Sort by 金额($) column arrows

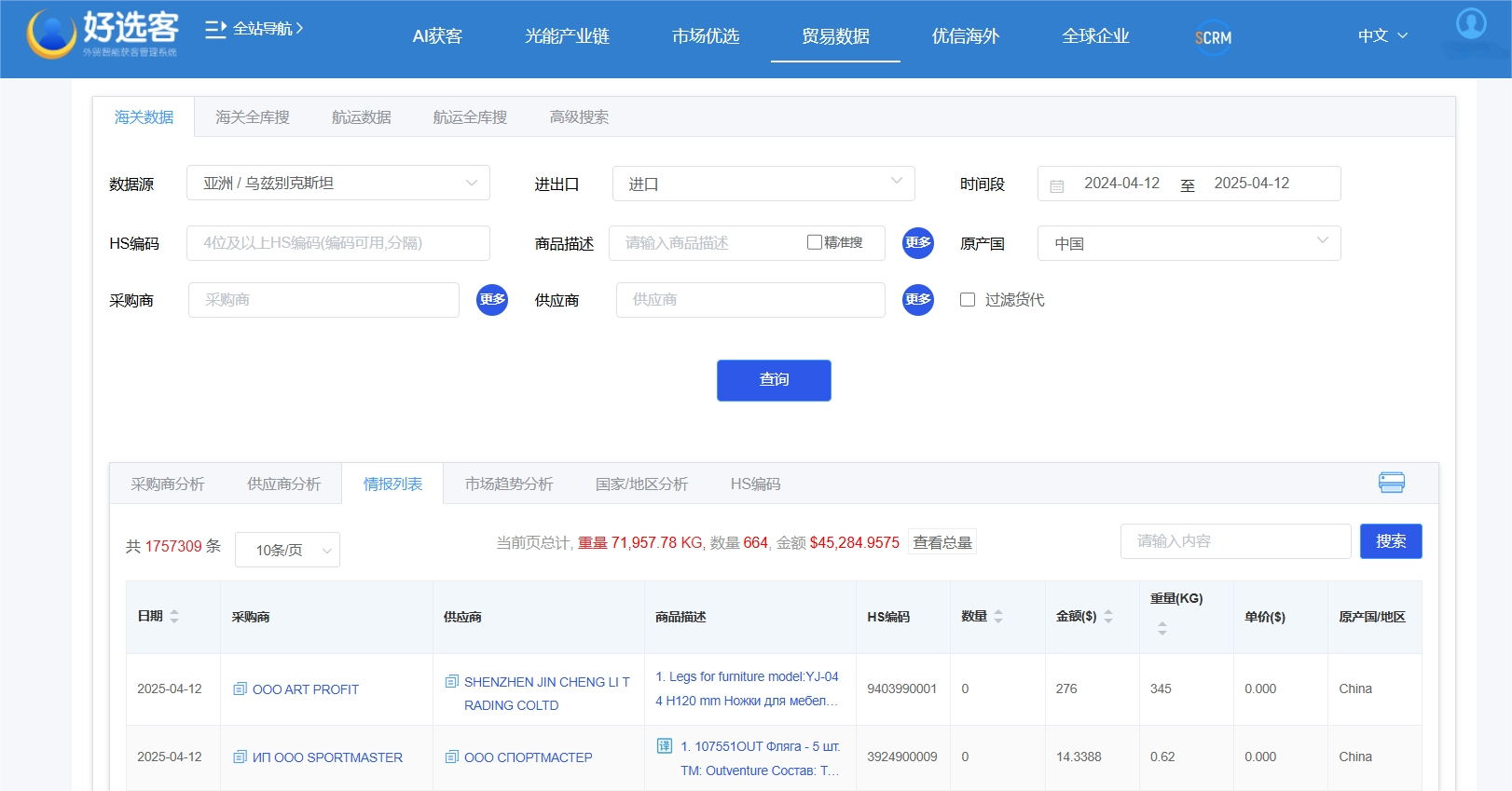(1108, 617)
